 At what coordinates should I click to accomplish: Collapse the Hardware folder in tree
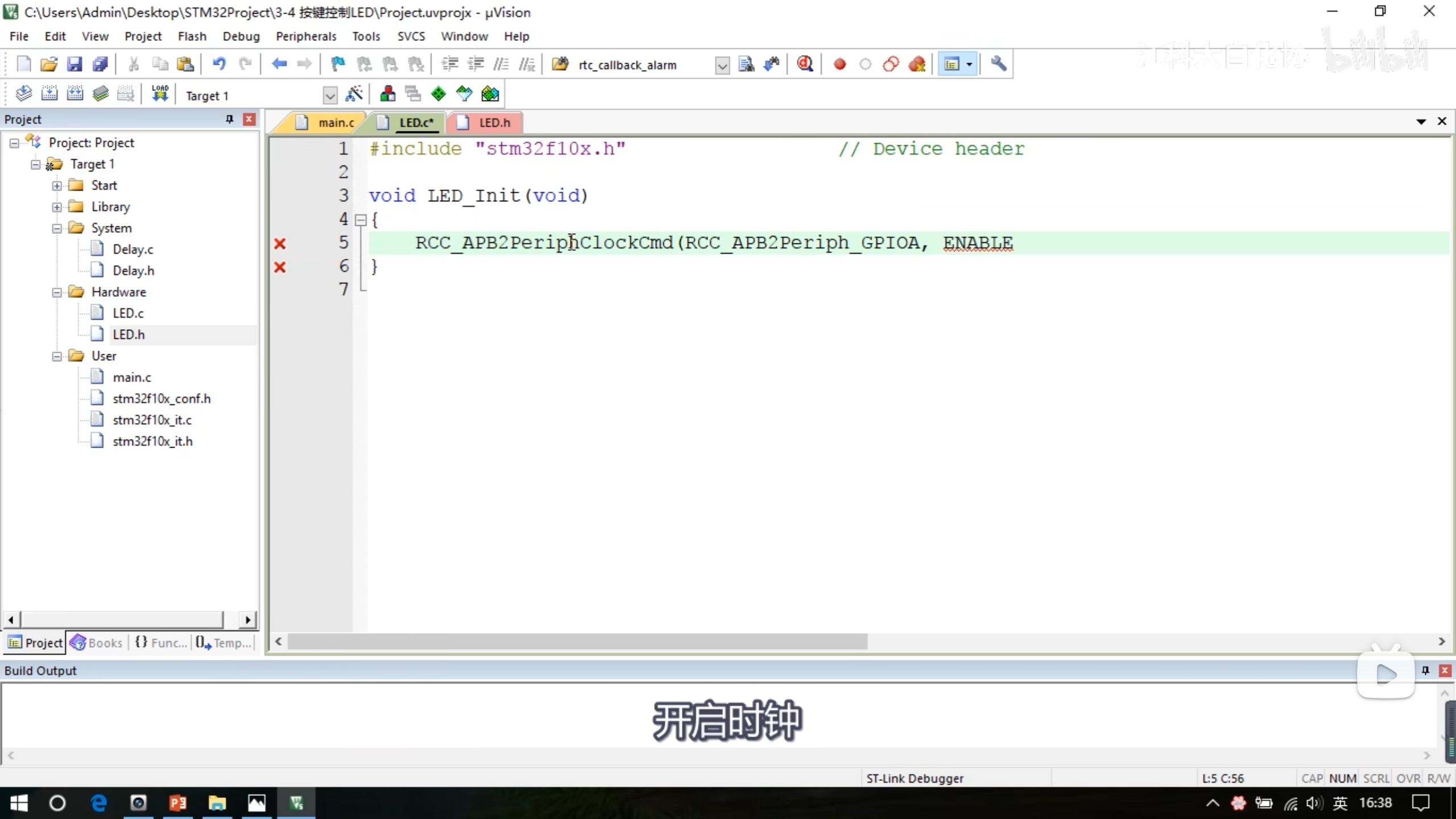57,292
